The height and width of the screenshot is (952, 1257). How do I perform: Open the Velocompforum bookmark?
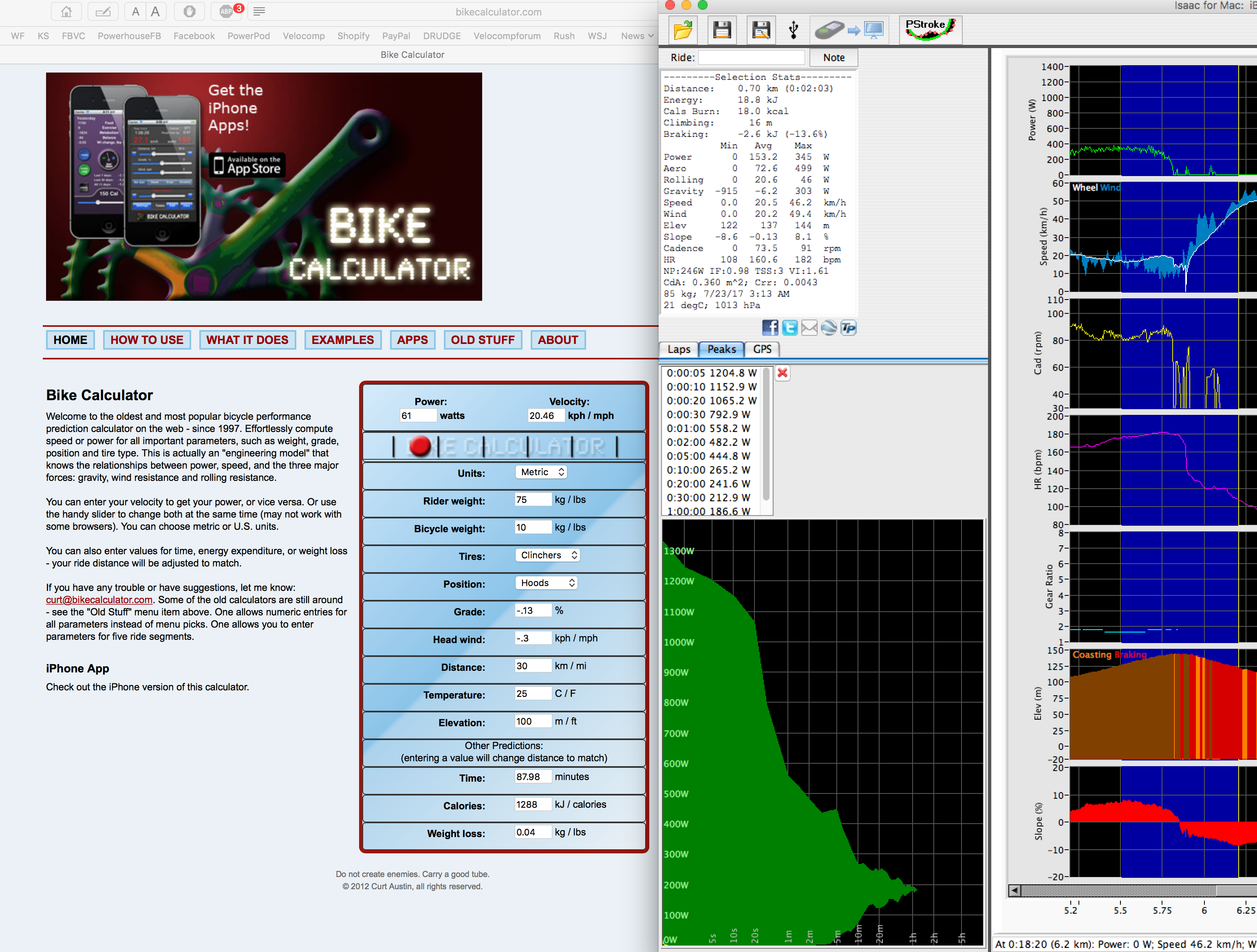[507, 36]
